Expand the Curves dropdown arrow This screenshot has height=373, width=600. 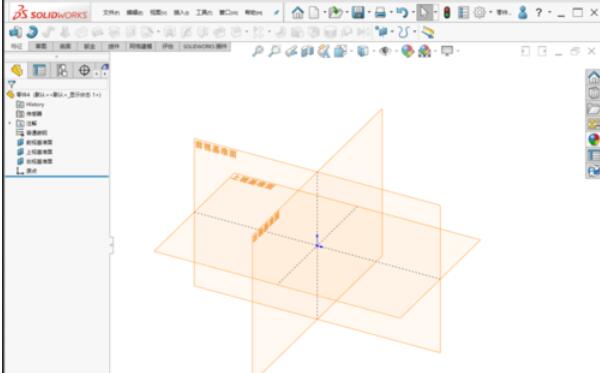pos(414,32)
